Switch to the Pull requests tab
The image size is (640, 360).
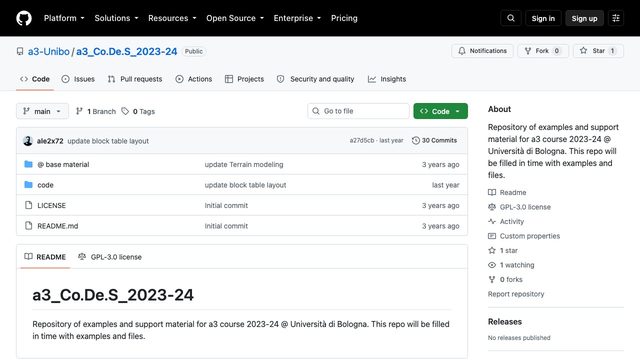click(135, 79)
